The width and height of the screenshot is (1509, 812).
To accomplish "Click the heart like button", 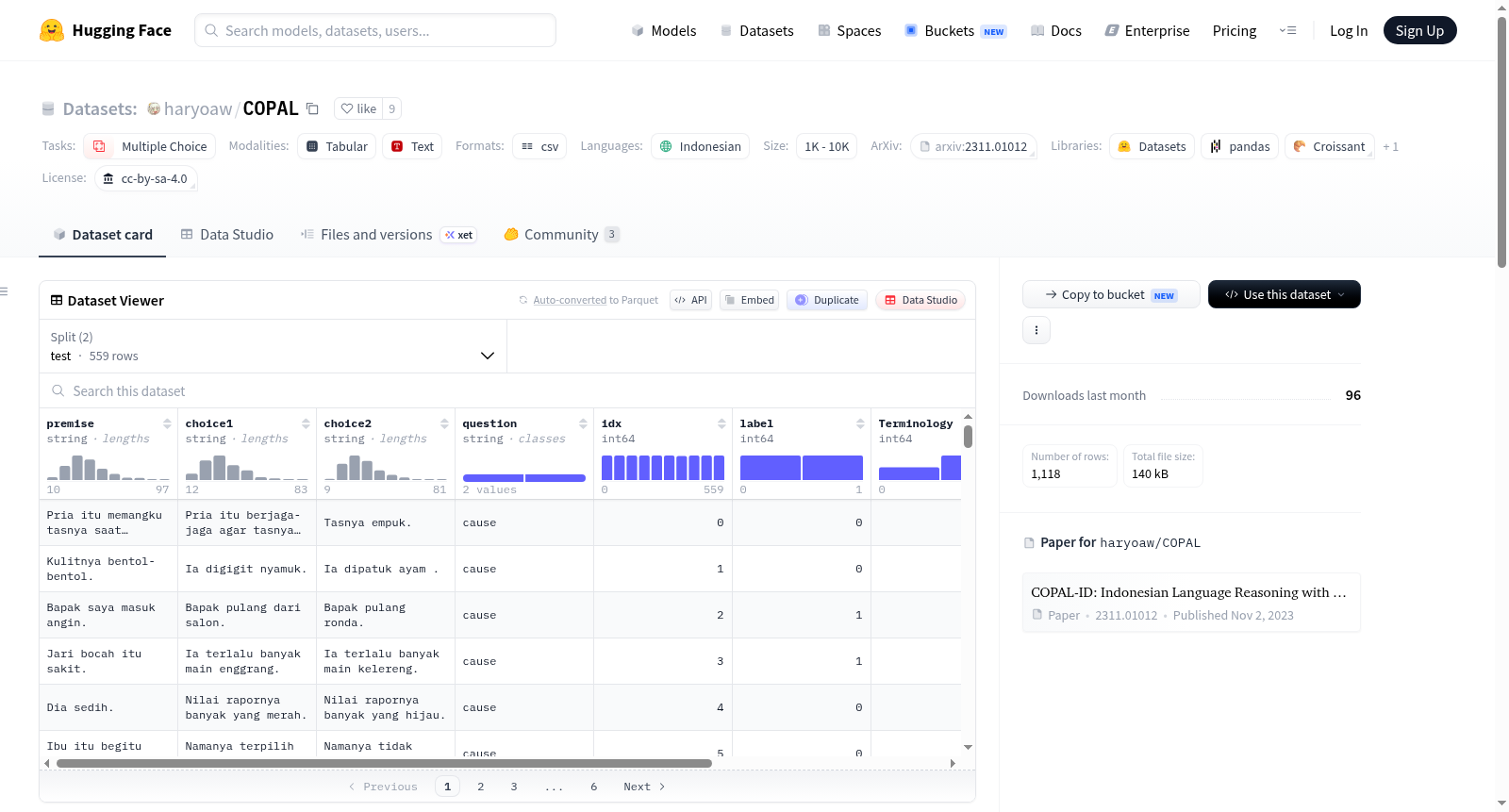I will click(358, 108).
